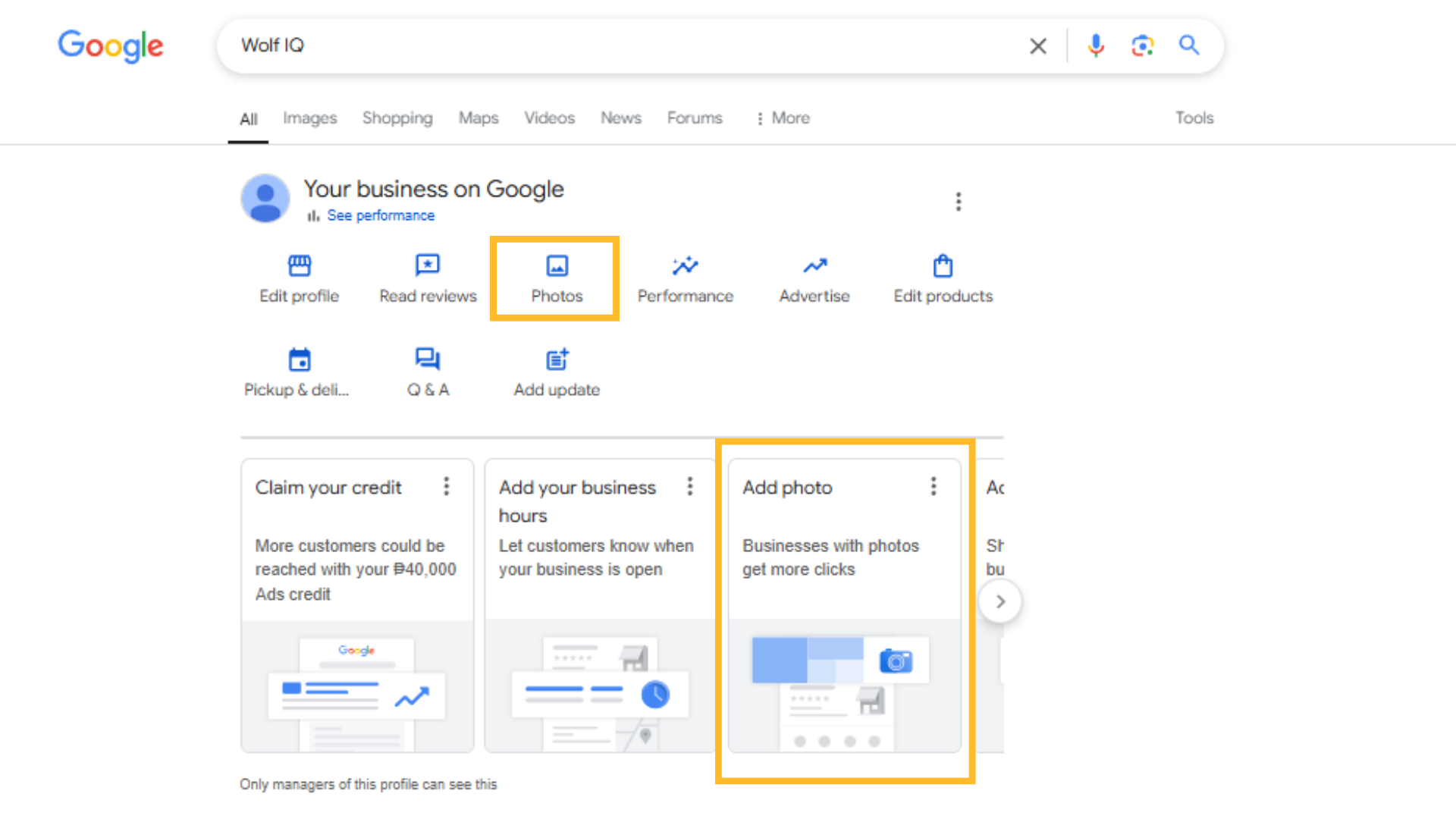Viewport: 1456px width, 819px height.
Task: Clear the search box text
Action: tap(1038, 46)
